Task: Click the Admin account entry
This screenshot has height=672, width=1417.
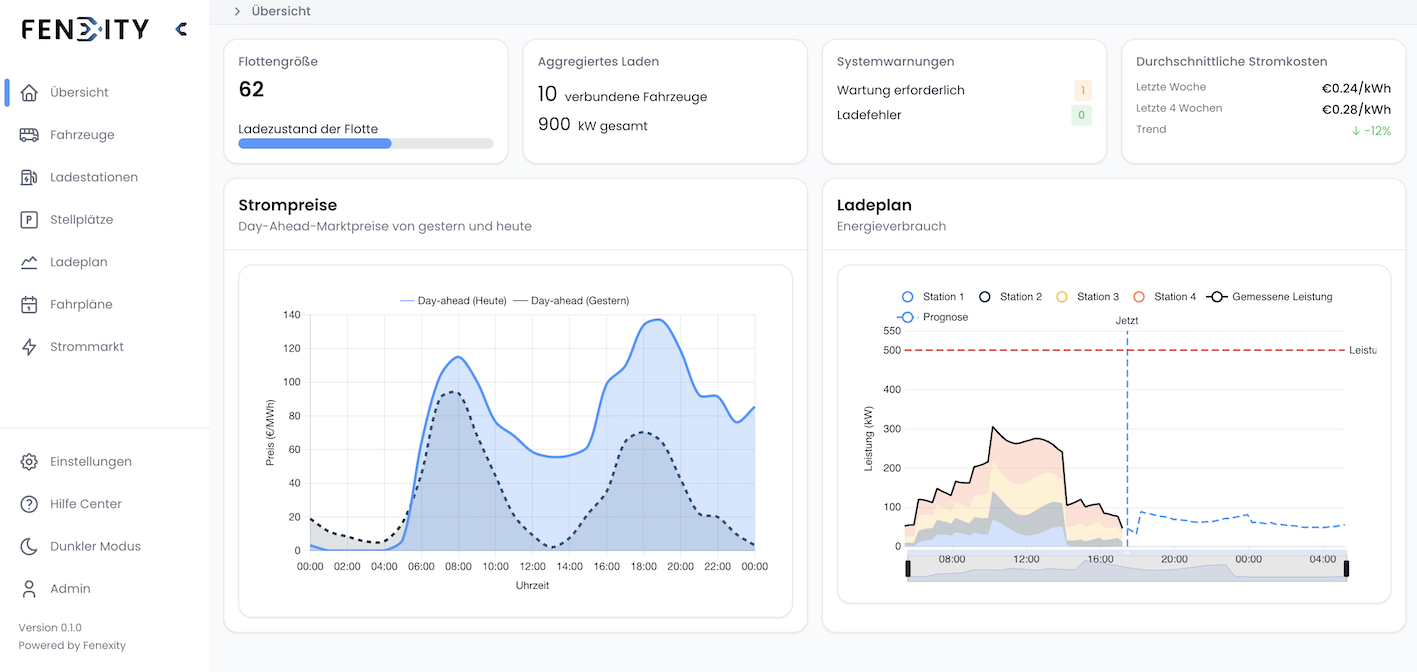Action: click(x=70, y=588)
